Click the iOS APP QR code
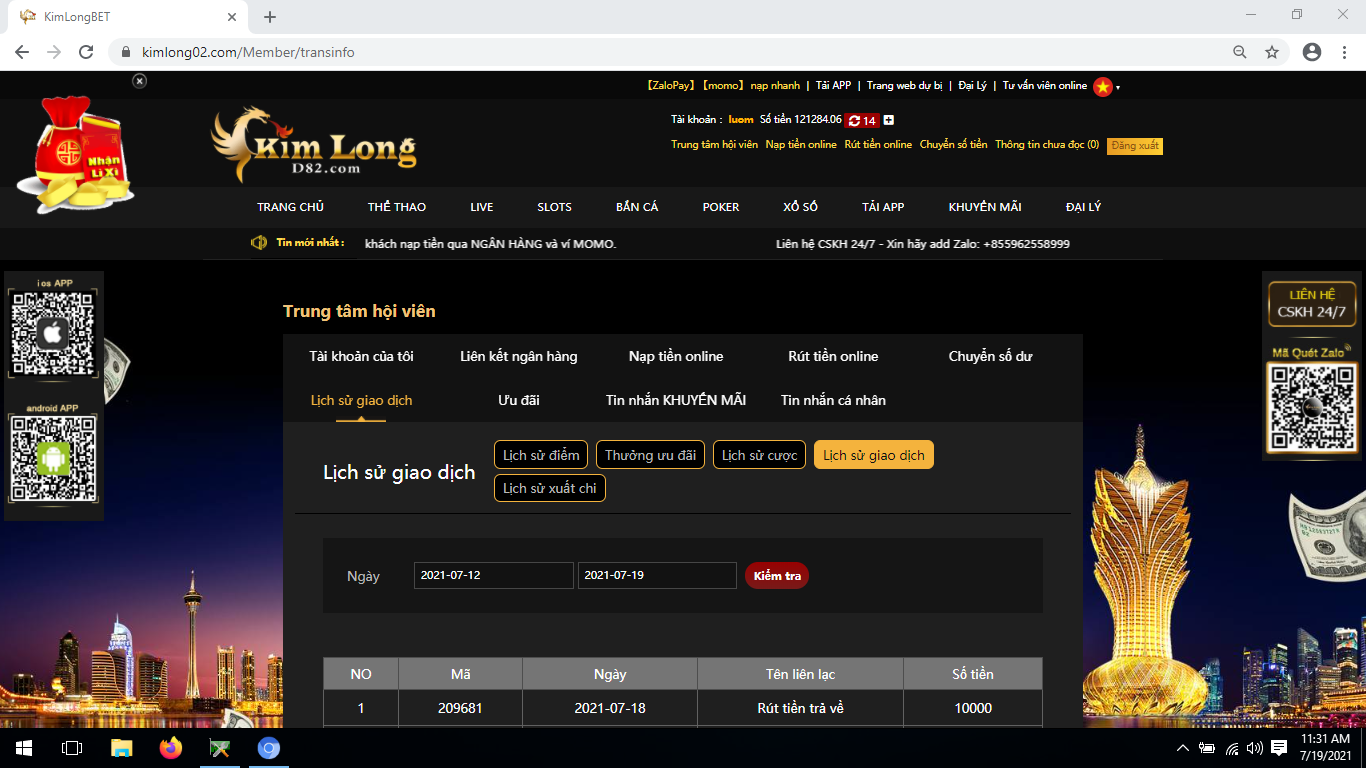This screenshot has height=768, width=1366. tap(52, 332)
